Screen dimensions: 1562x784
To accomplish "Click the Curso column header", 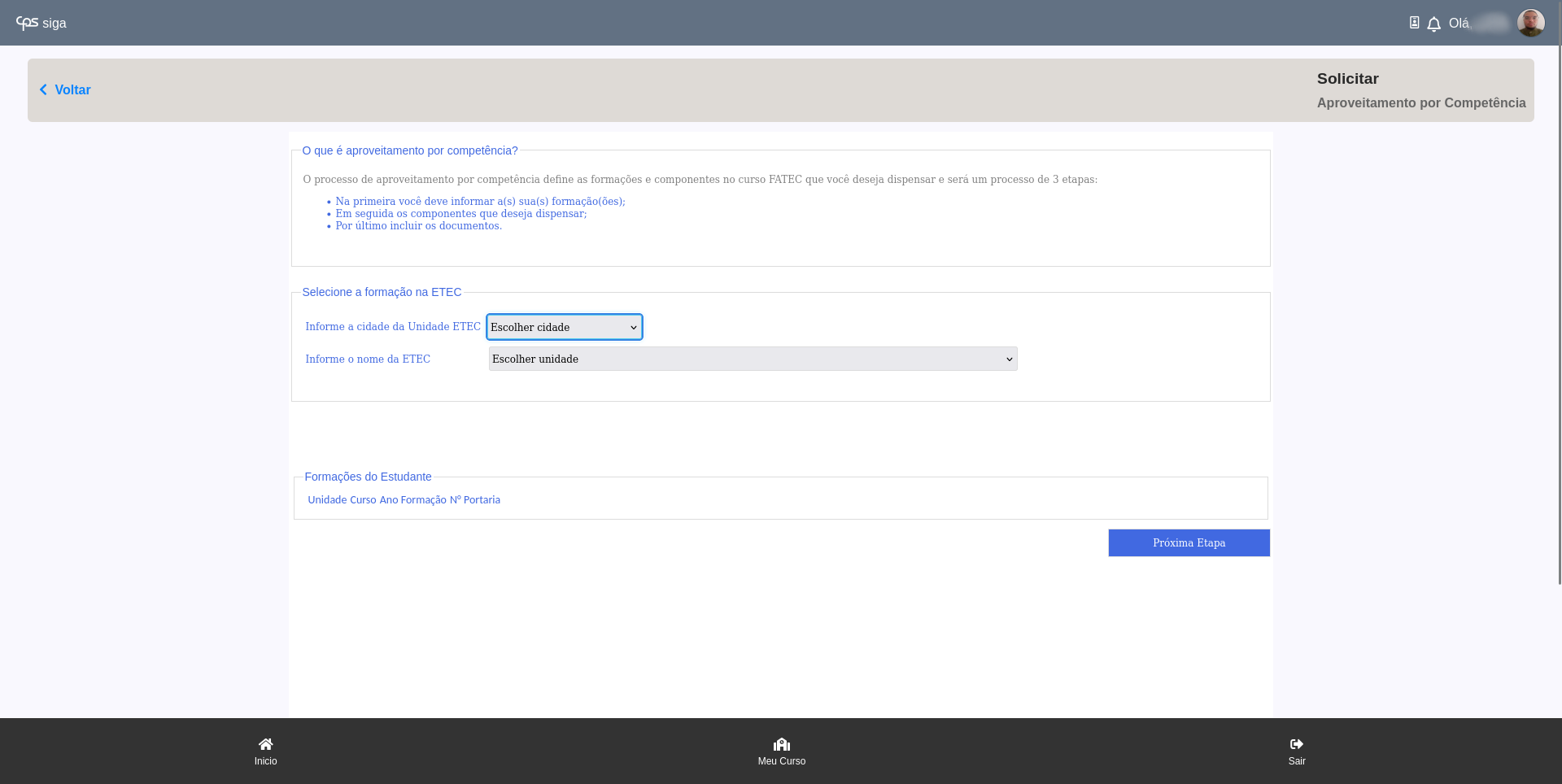I will [363, 500].
